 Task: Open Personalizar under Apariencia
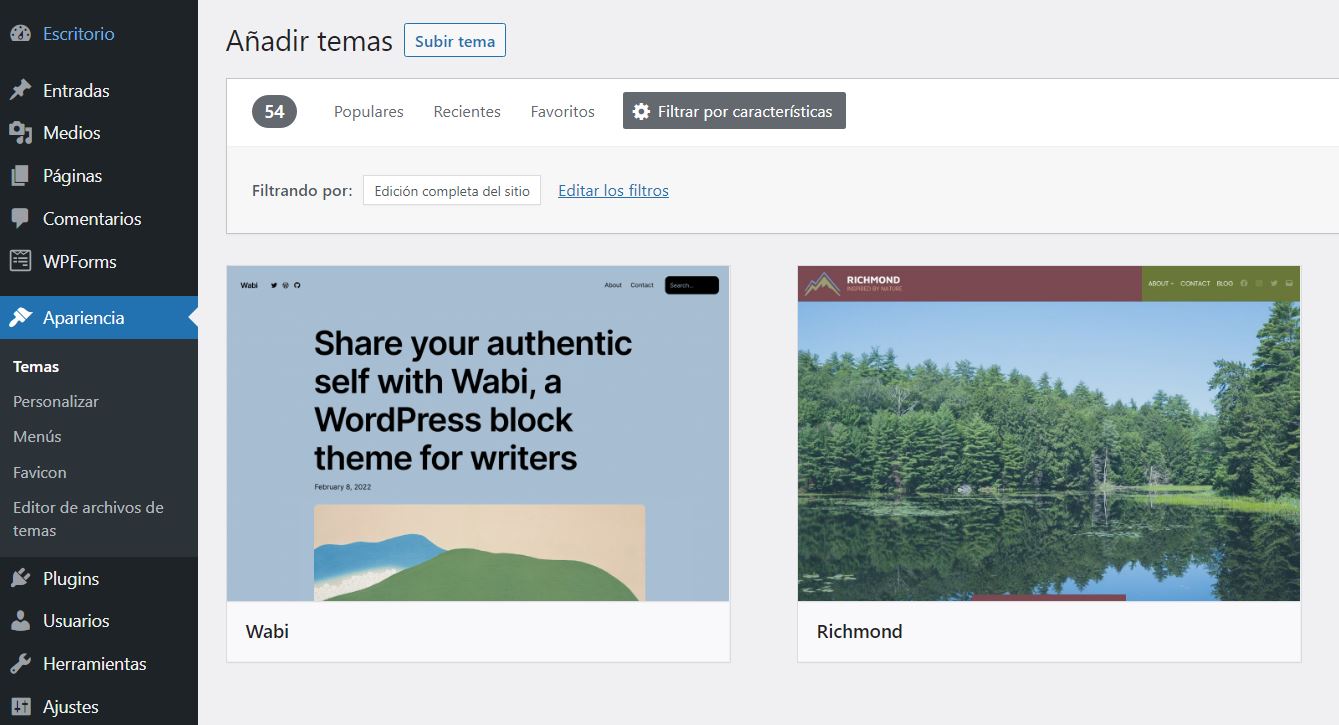tap(56, 401)
